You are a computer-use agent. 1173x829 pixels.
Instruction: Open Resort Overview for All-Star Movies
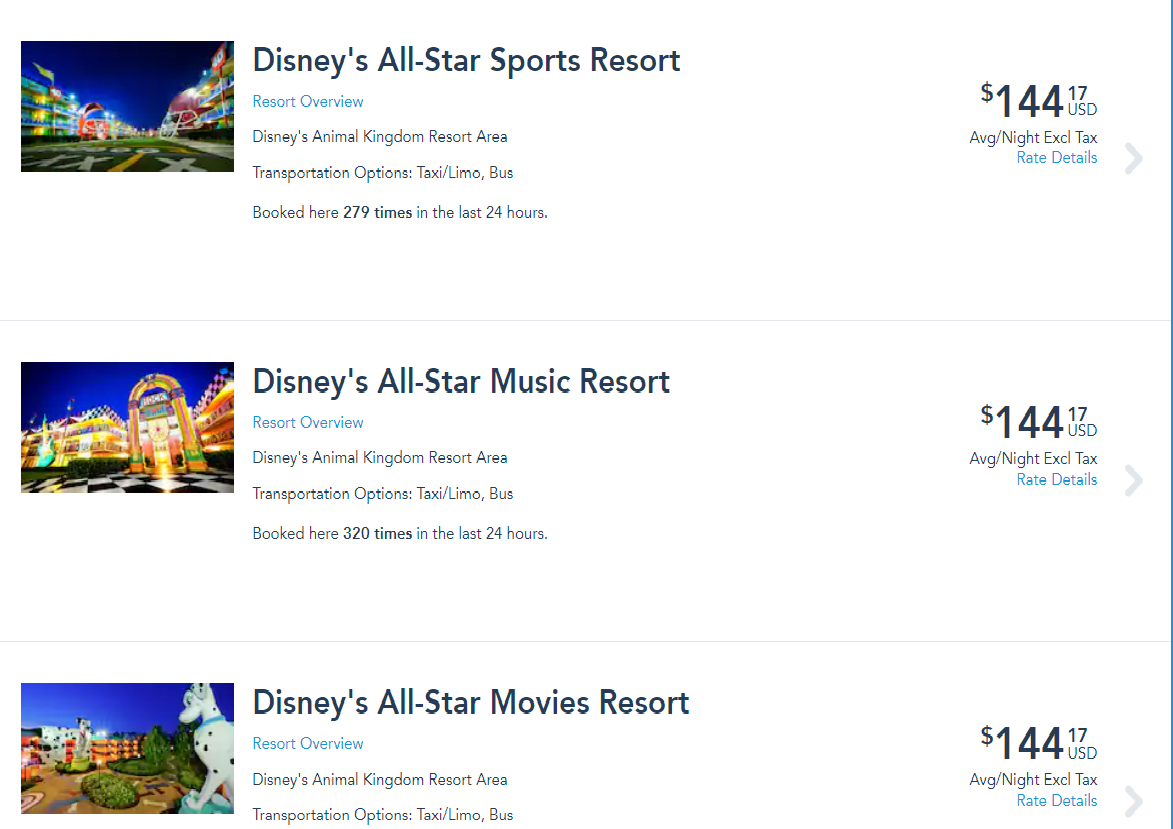307,744
